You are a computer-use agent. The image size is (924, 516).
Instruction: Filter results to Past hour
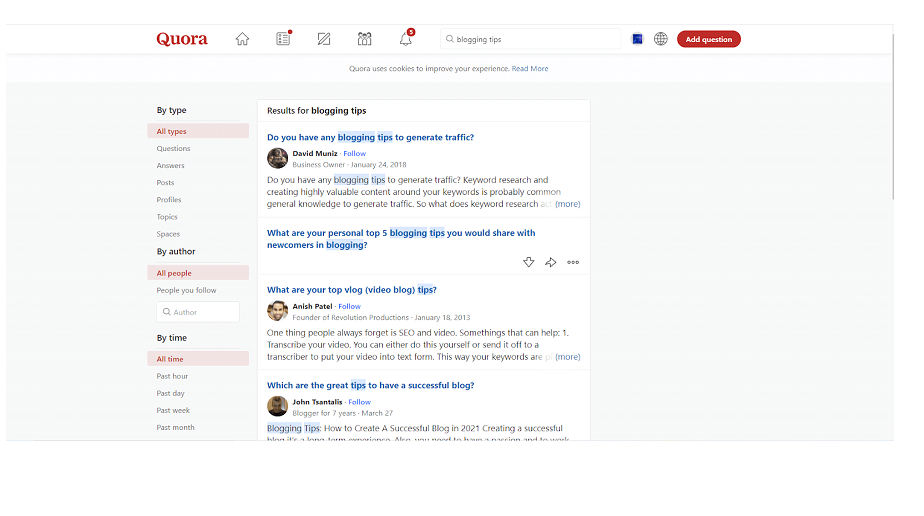coord(172,376)
